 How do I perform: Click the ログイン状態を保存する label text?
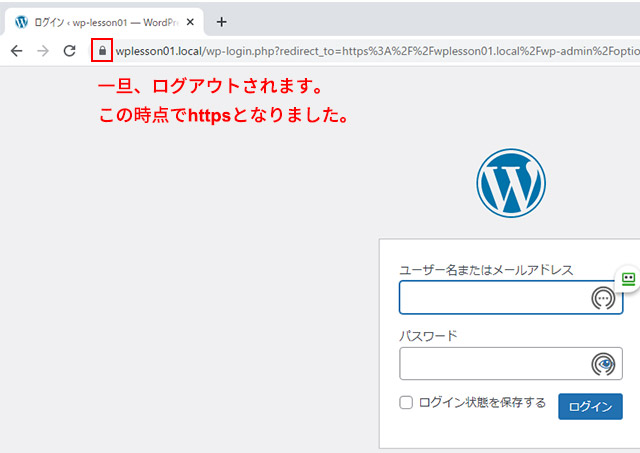(x=482, y=402)
